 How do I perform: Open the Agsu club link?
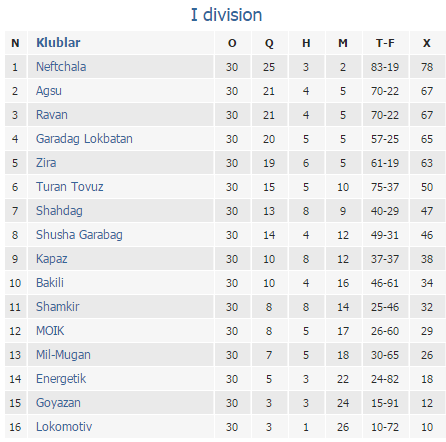click(x=49, y=91)
